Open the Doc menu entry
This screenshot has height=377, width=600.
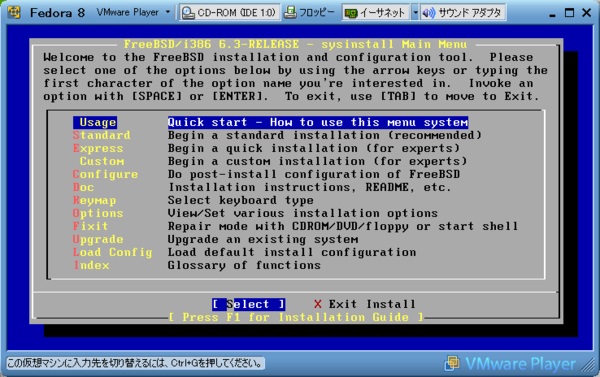tap(83, 187)
